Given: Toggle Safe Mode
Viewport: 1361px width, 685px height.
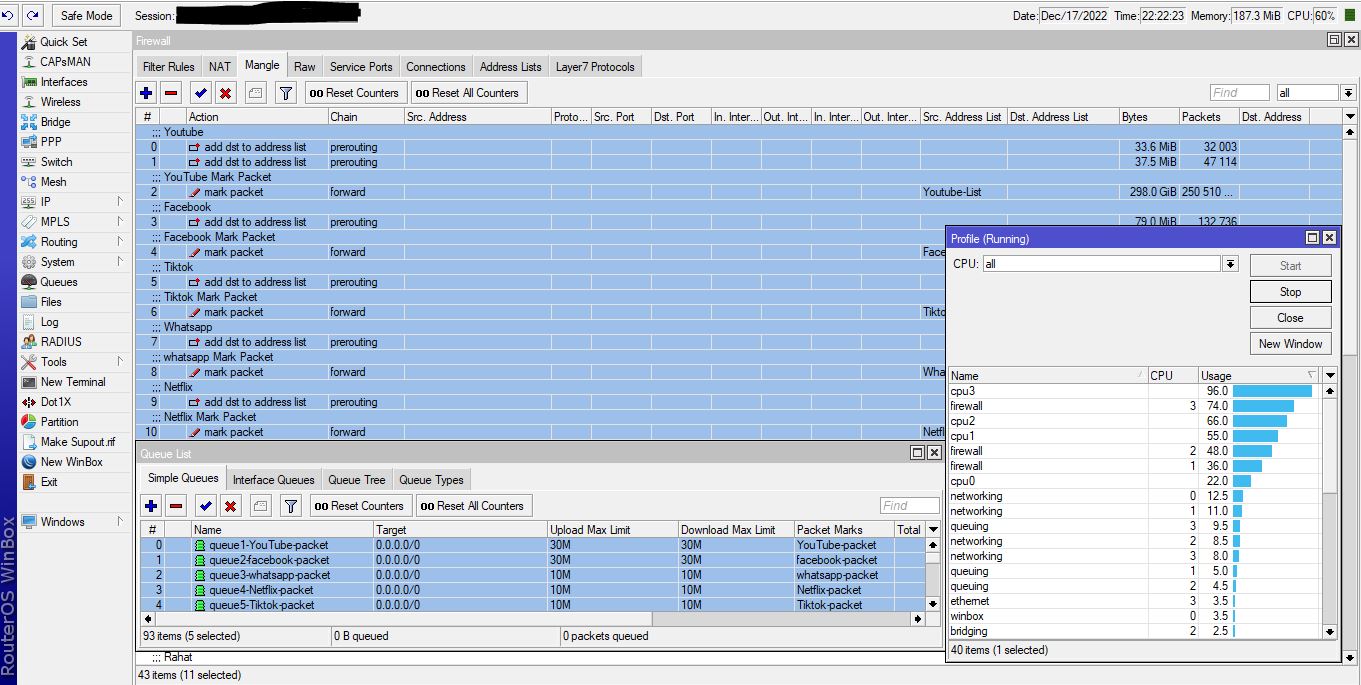Looking at the screenshot, I should pos(85,15).
